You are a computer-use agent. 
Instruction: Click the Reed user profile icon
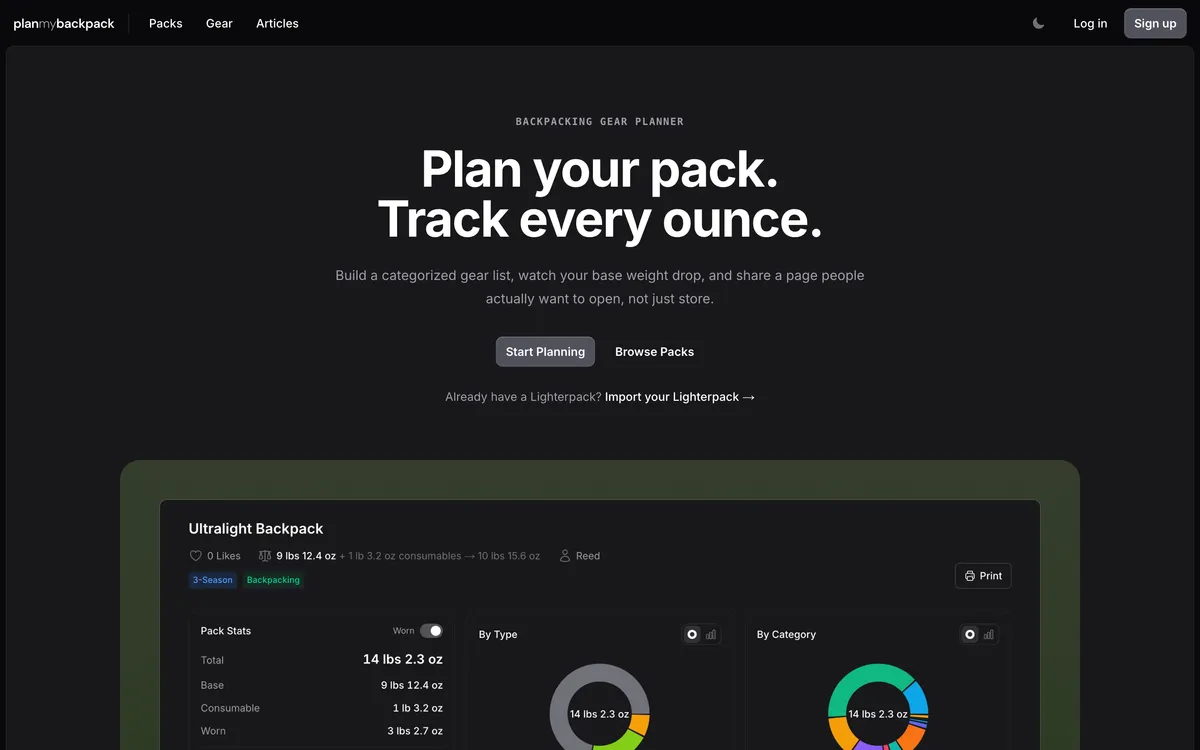[565, 556]
